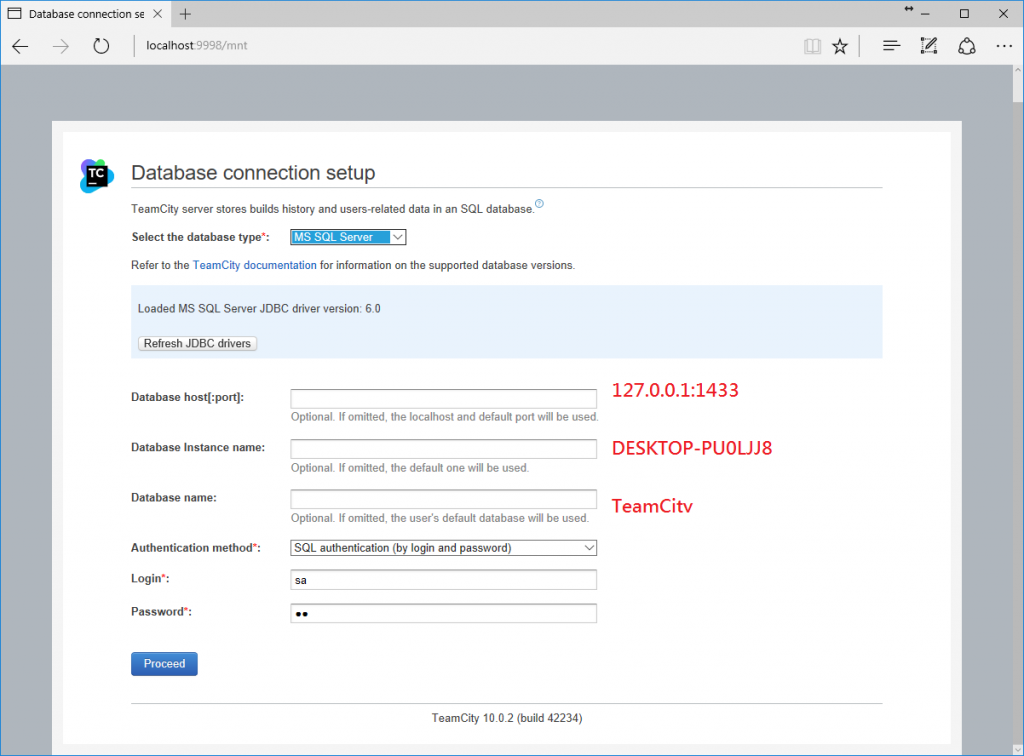Open browser More actions ellipsis menu
This screenshot has height=756, width=1024.
(1004, 46)
